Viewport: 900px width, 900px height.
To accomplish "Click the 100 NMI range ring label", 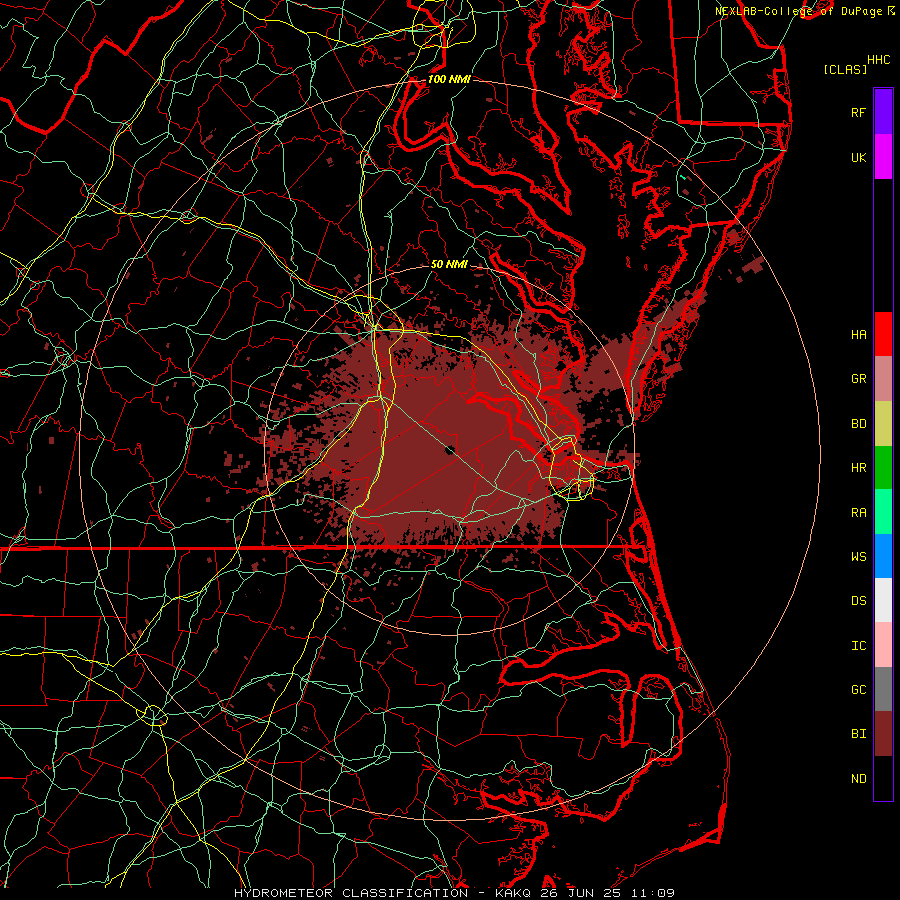I will [449, 79].
